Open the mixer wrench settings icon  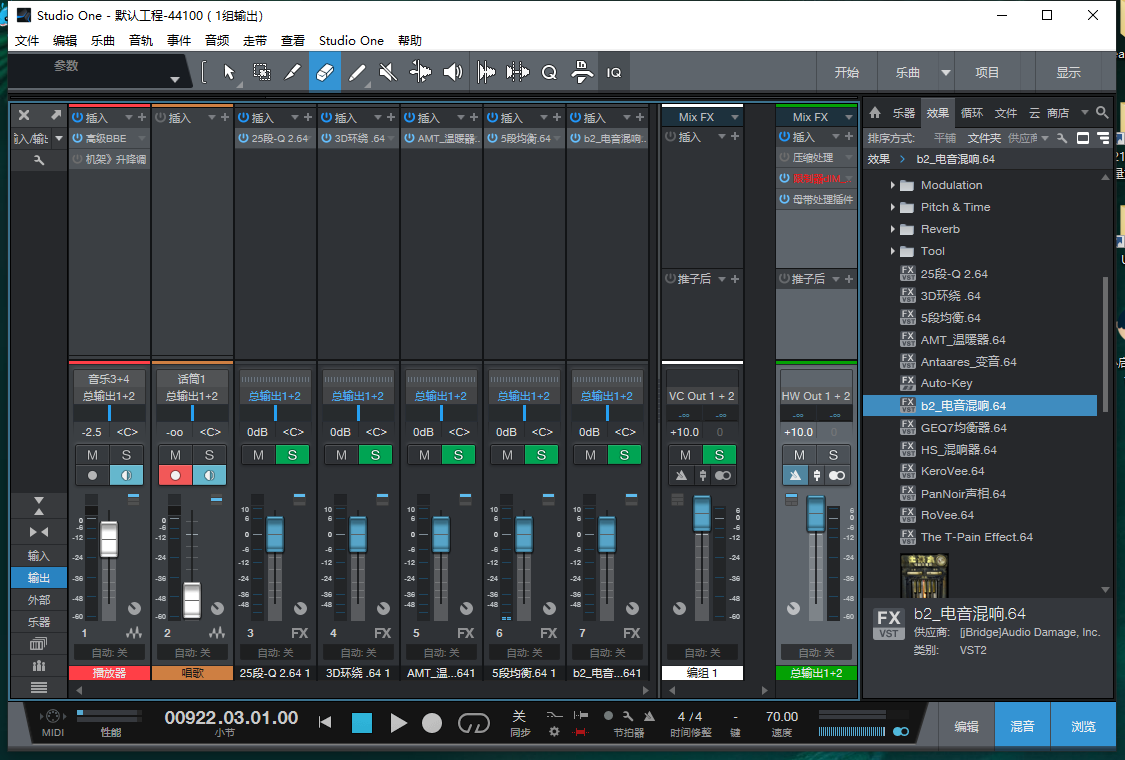[x=39, y=160]
